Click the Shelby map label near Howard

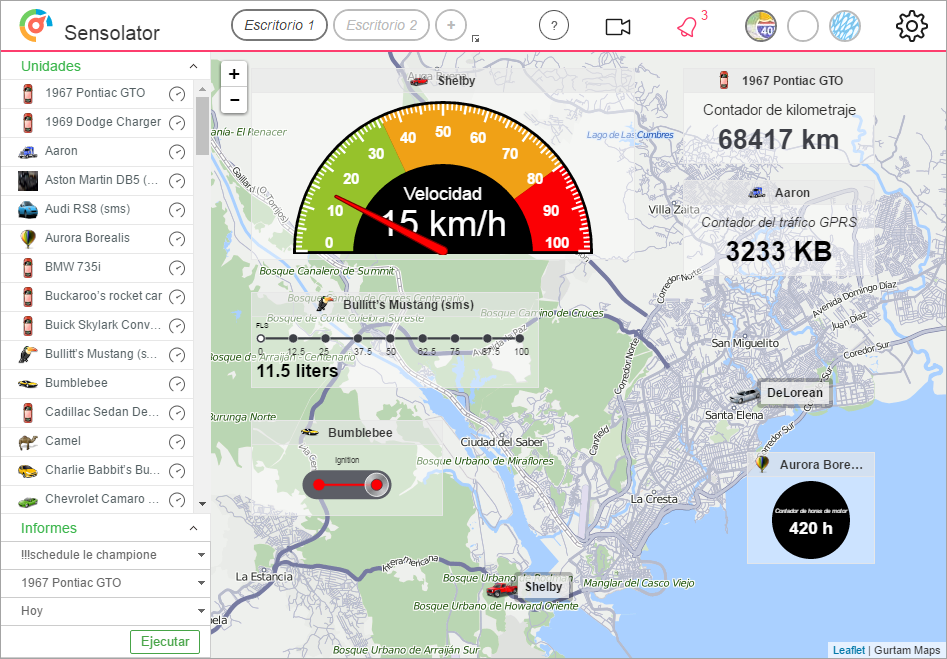(x=544, y=587)
